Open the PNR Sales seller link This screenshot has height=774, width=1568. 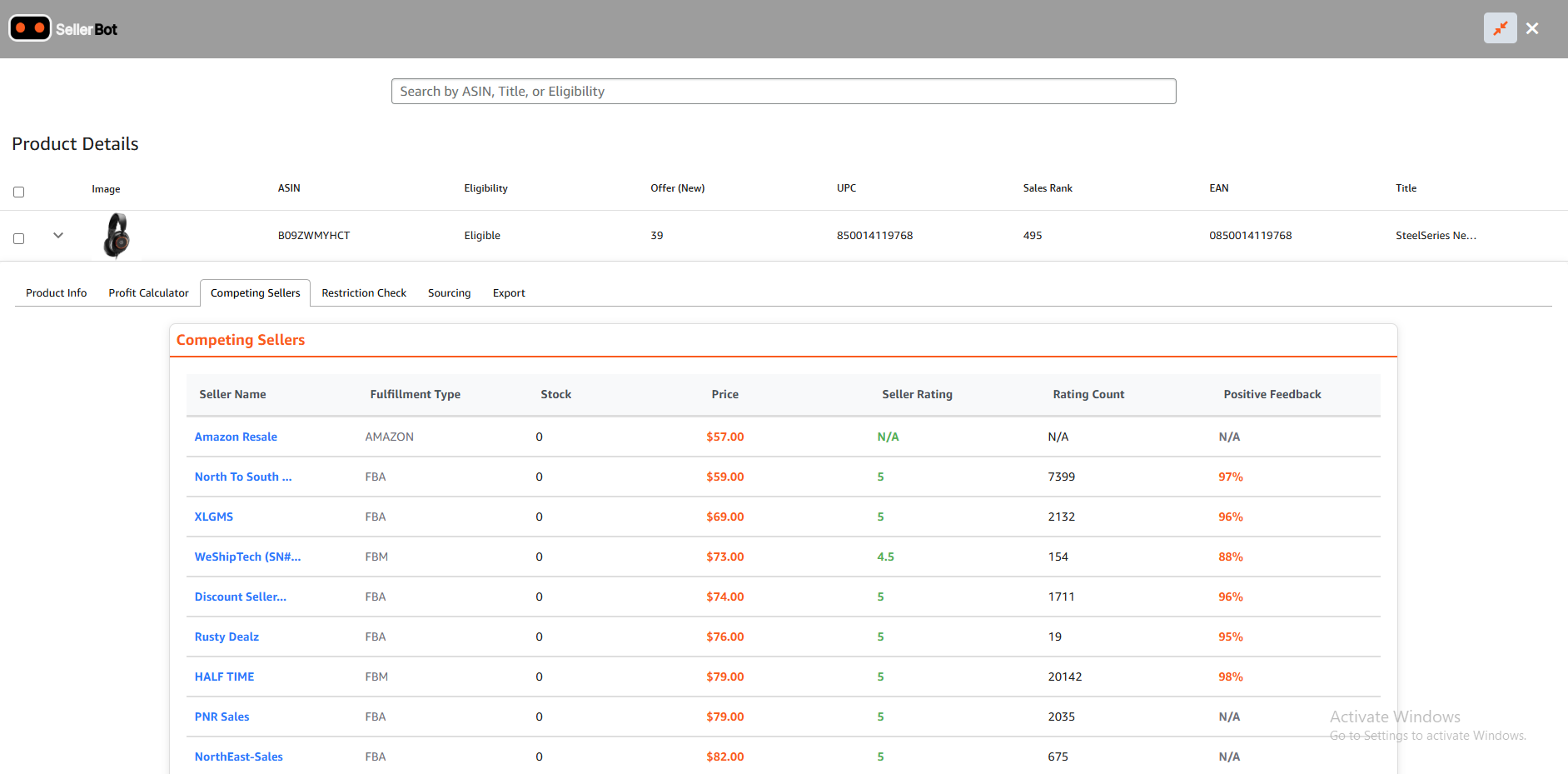coord(222,717)
